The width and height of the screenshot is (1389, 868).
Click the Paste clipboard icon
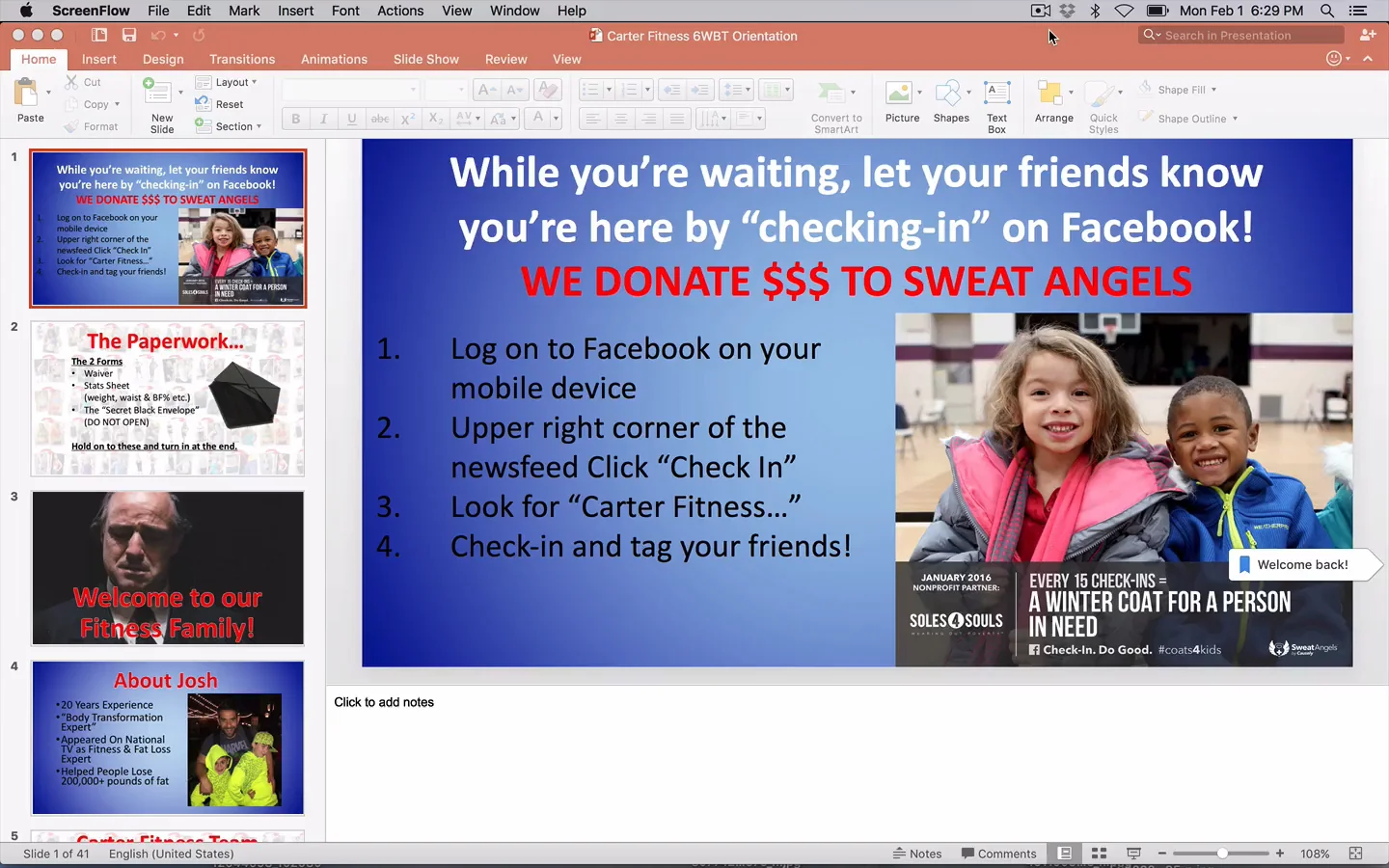(25, 94)
